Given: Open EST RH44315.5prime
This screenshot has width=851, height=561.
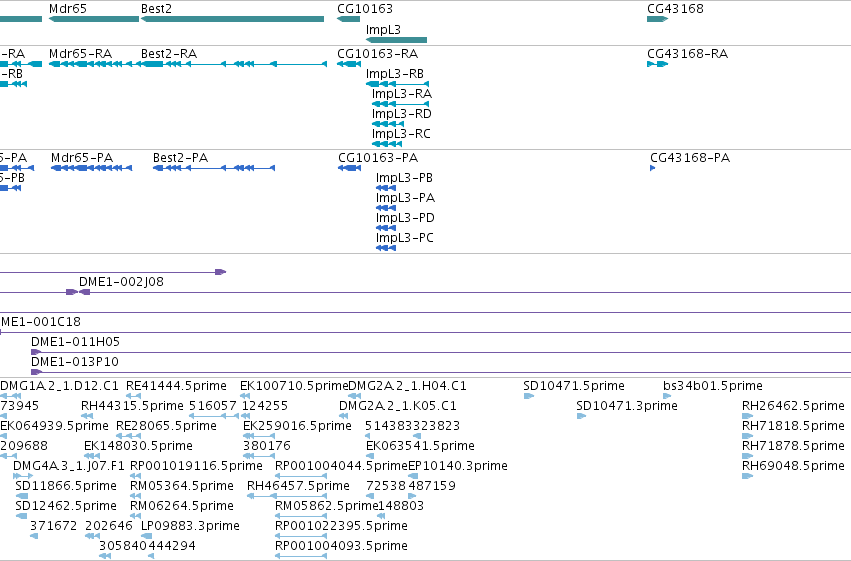Looking at the screenshot, I should pyautogui.click(x=132, y=406).
